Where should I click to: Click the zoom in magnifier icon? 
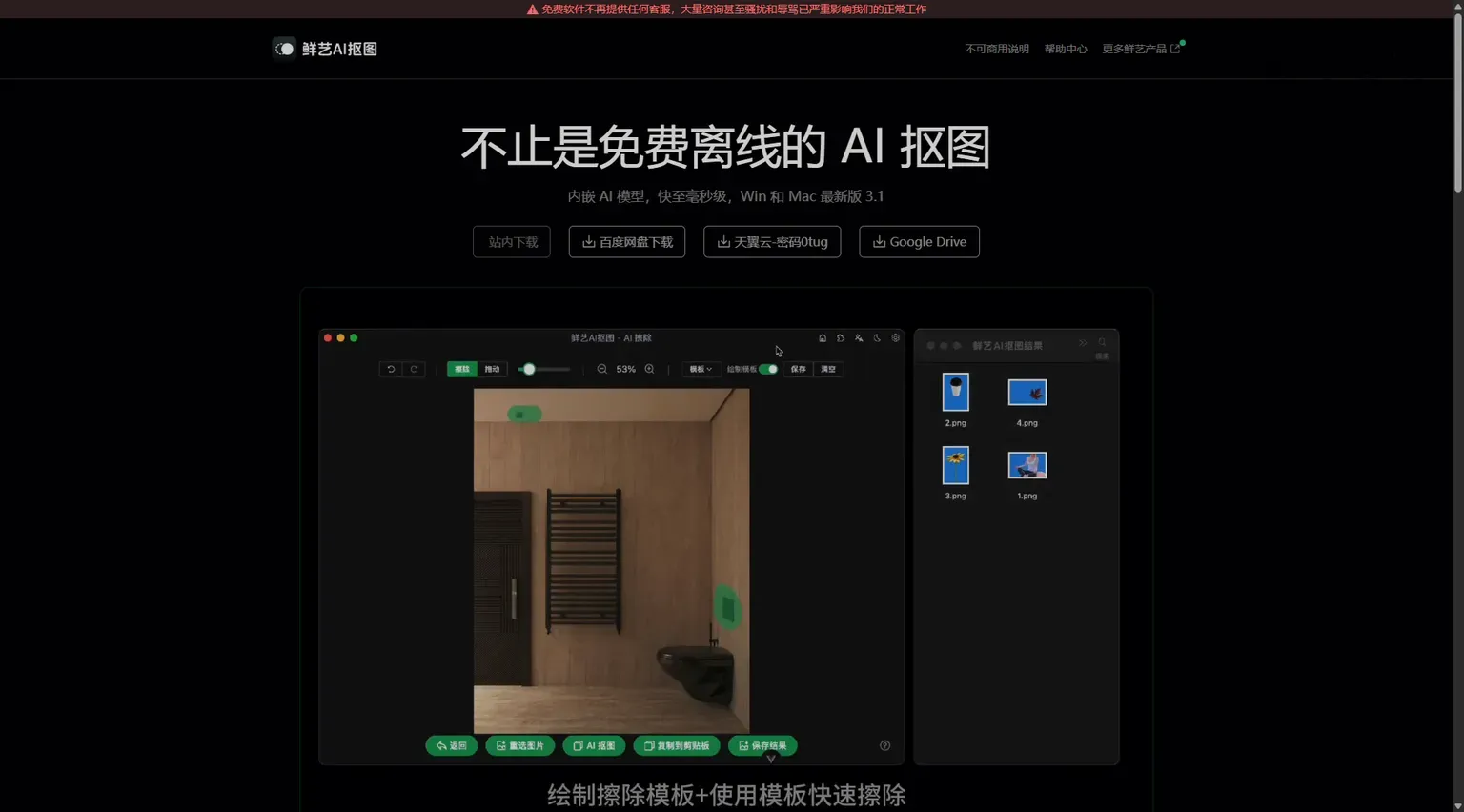click(649, 369)
